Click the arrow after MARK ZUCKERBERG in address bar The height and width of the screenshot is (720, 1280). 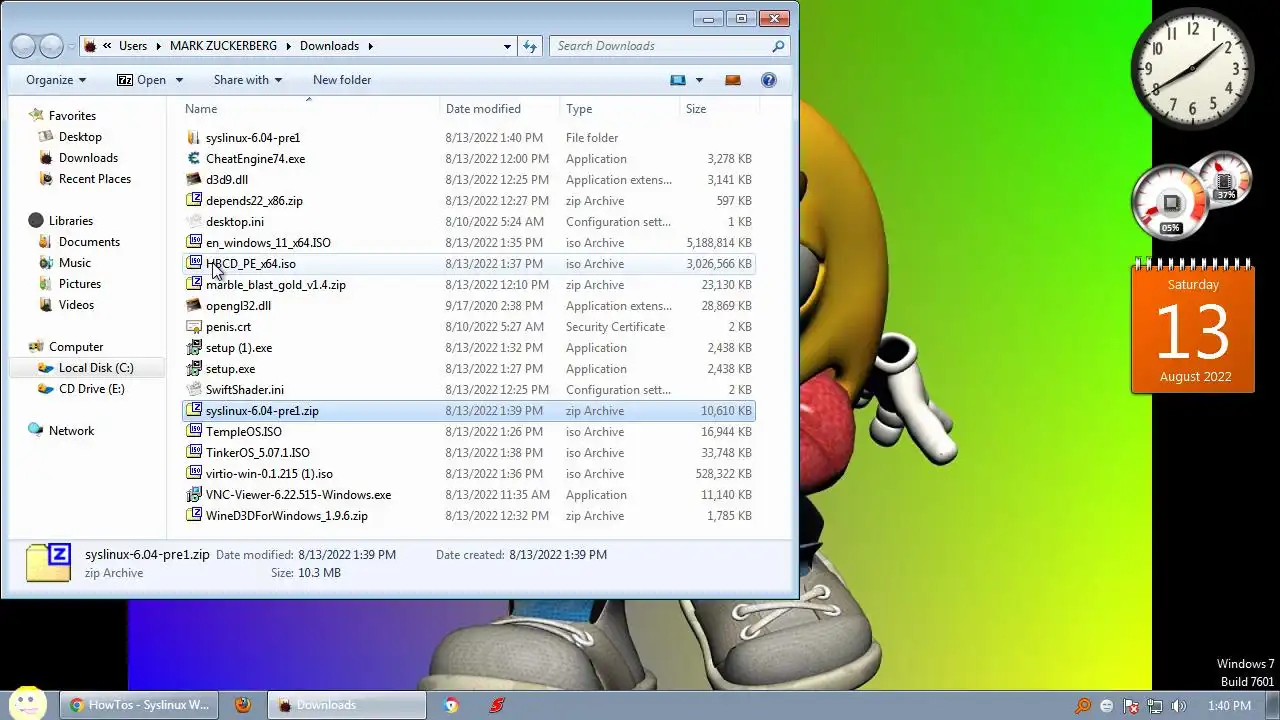(289, 46)
